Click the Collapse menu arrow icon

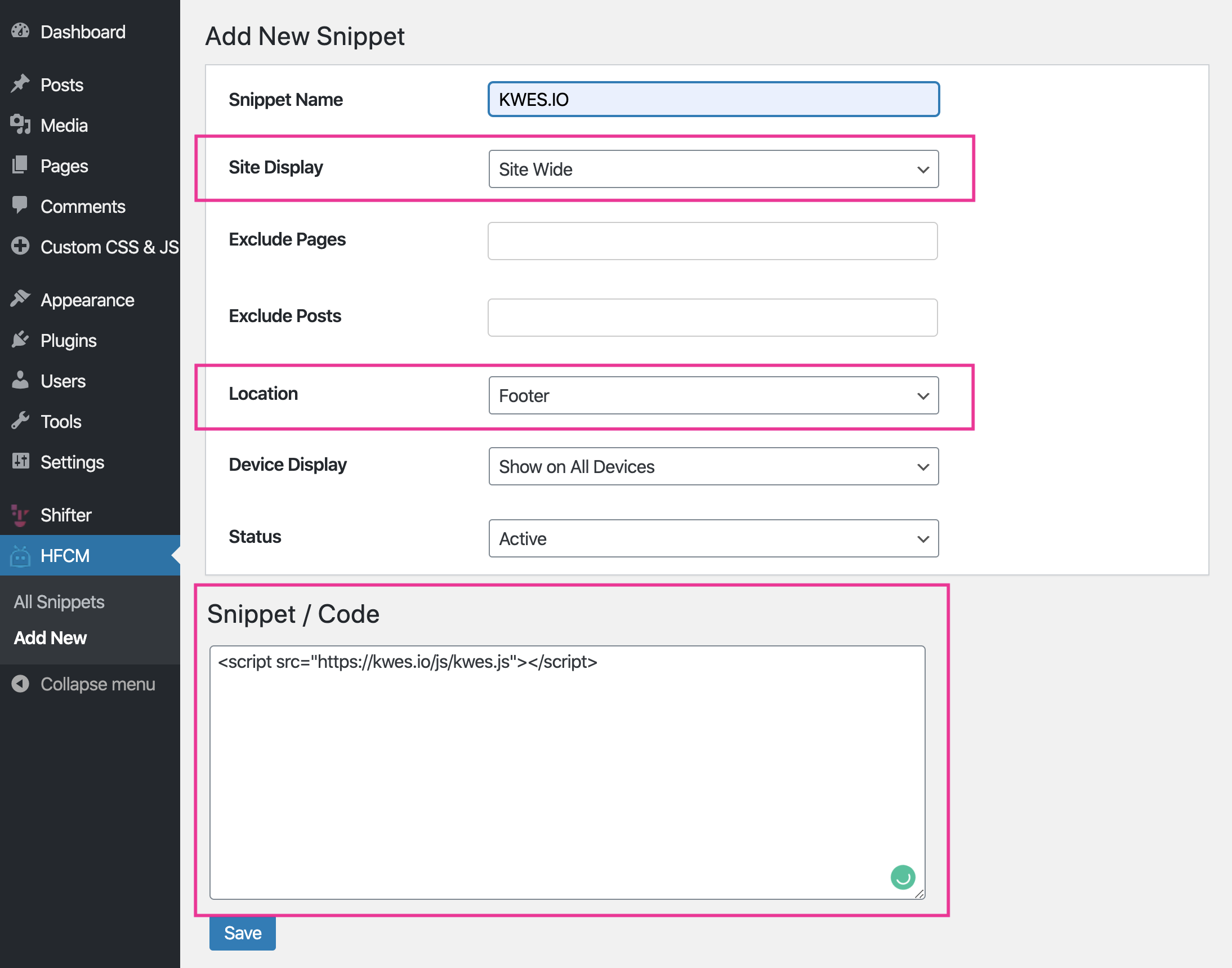coord(20,684)
